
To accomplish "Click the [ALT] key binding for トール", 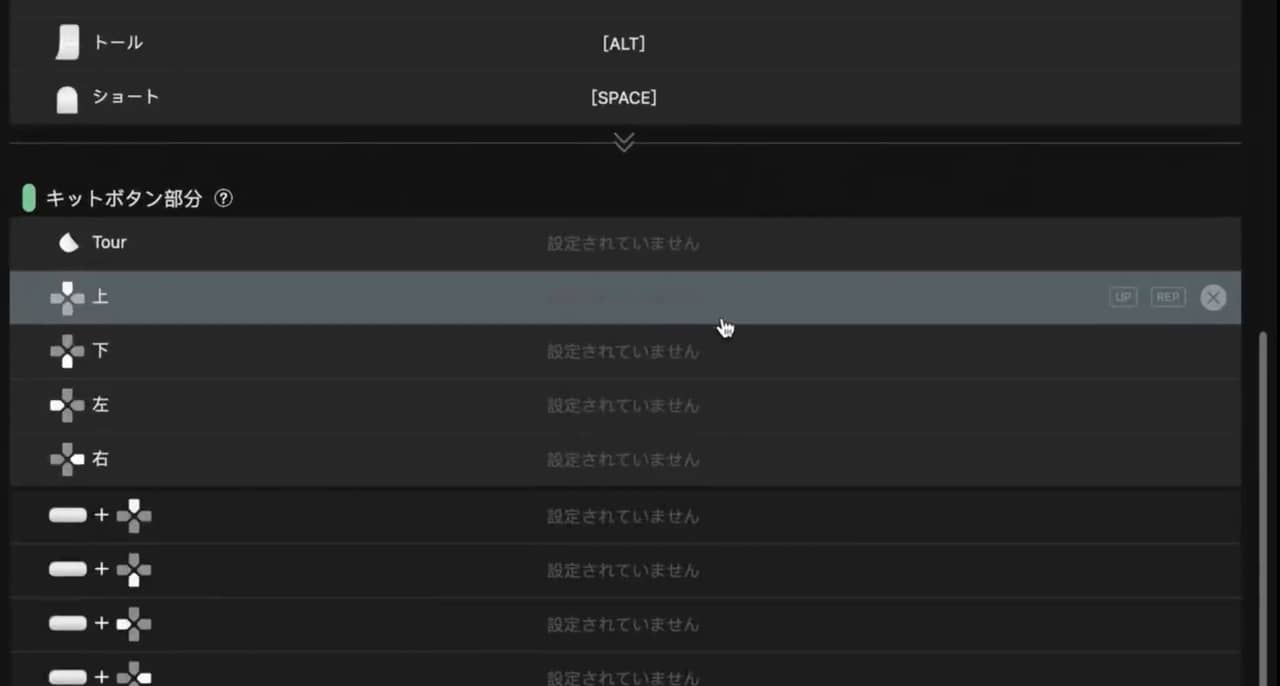I will 623,44.
